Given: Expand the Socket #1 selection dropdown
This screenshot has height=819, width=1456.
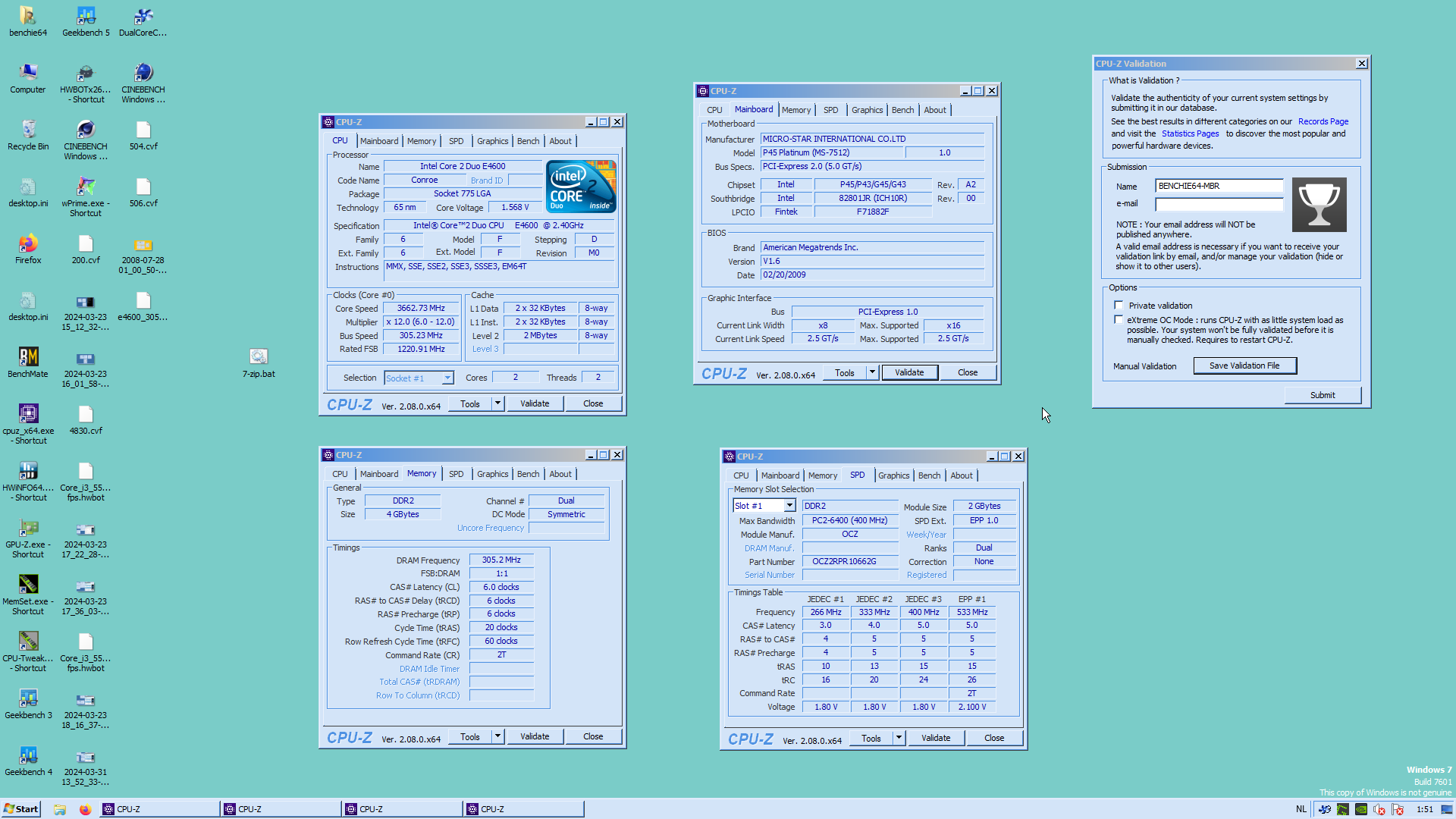Looking at the screenshot, I should point(447,378).
